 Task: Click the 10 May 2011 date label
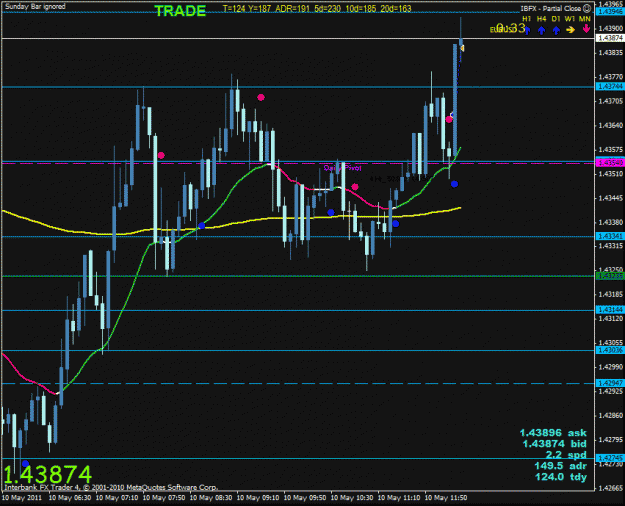(22, 498)
